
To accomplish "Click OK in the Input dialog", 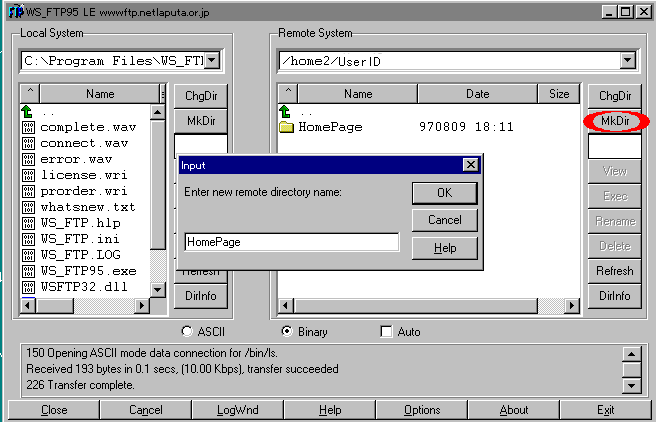I will tap(445, 193).
